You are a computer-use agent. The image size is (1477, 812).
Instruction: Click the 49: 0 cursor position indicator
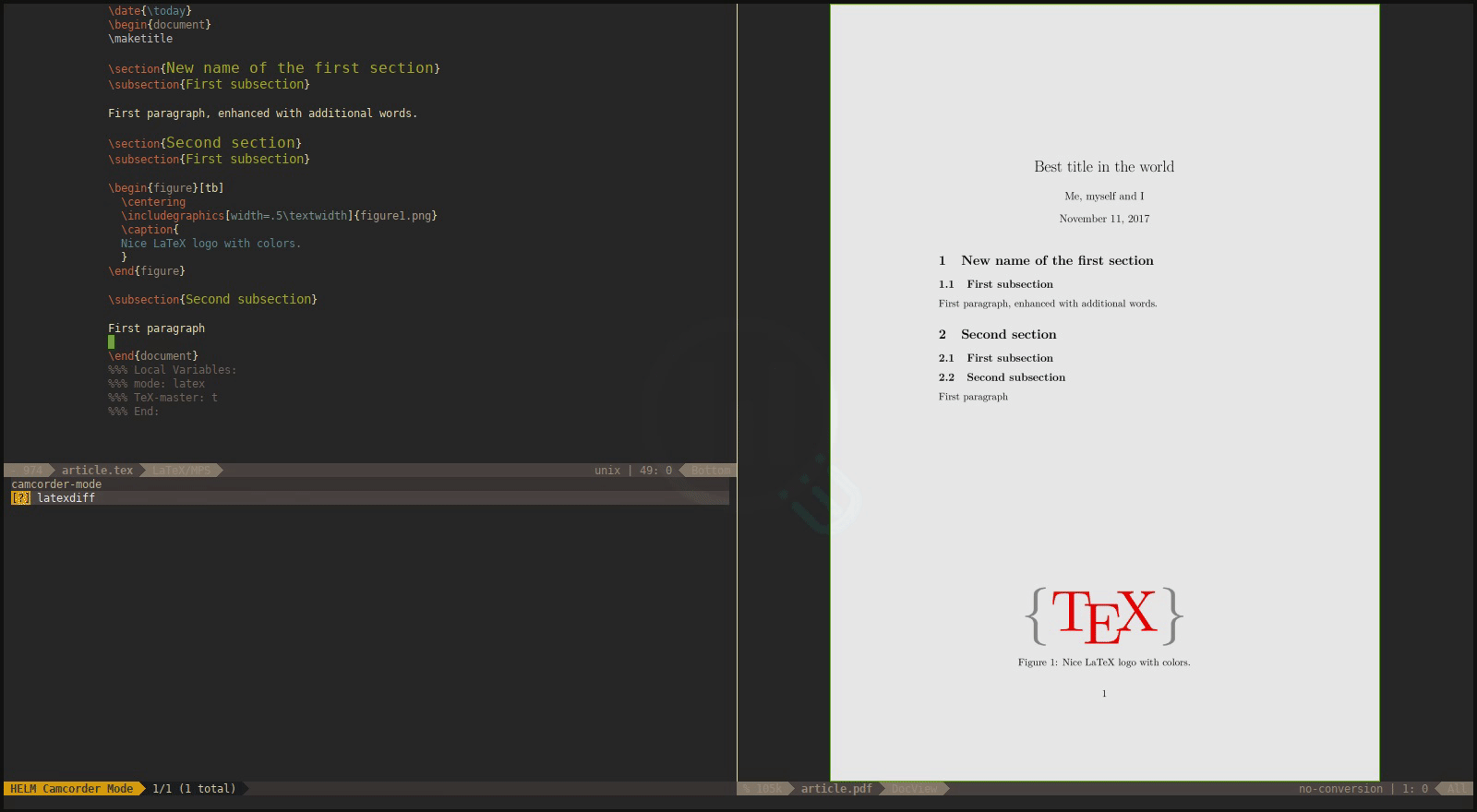pos(655,471)
